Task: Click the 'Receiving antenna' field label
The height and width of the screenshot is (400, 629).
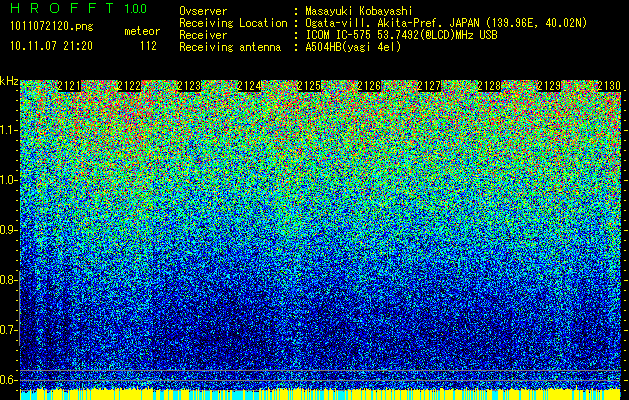Action: click(230, 47)
